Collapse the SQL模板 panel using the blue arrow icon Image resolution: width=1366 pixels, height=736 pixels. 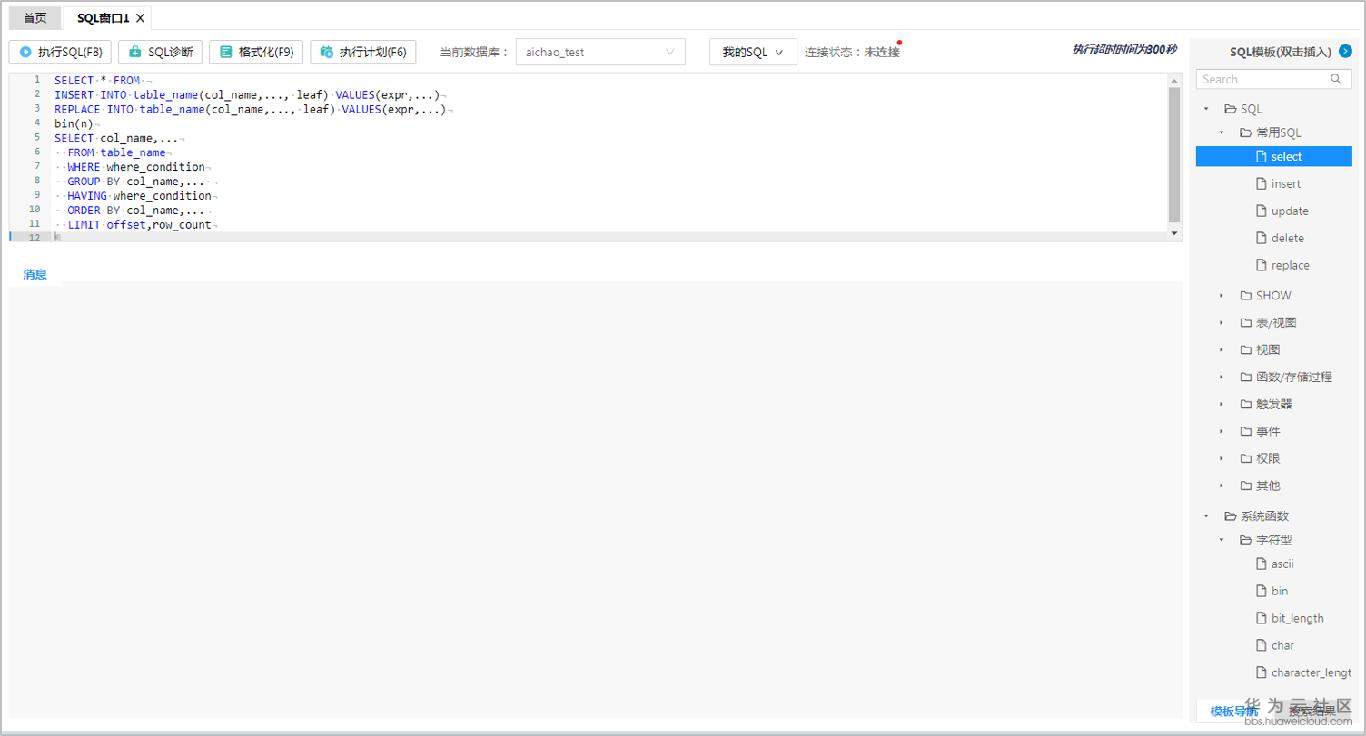[1345, 51]
